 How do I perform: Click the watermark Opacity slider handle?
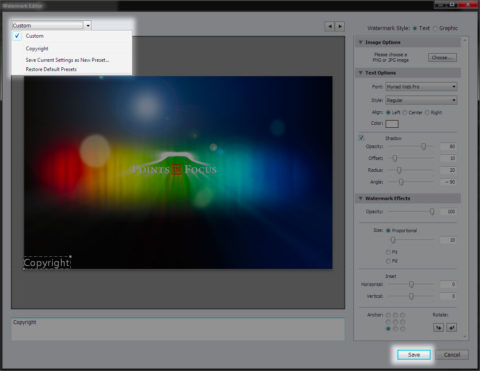pos(432,212)
